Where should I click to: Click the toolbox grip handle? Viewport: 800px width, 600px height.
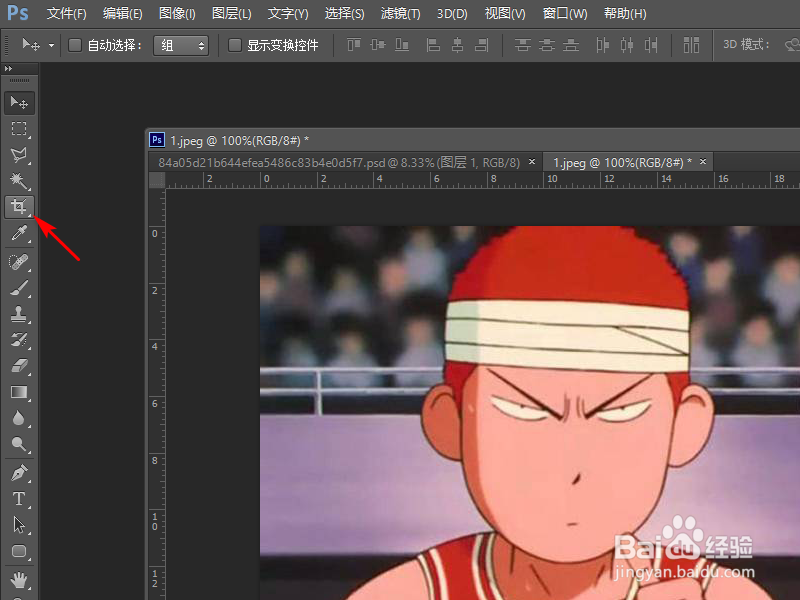pos(19,81)
